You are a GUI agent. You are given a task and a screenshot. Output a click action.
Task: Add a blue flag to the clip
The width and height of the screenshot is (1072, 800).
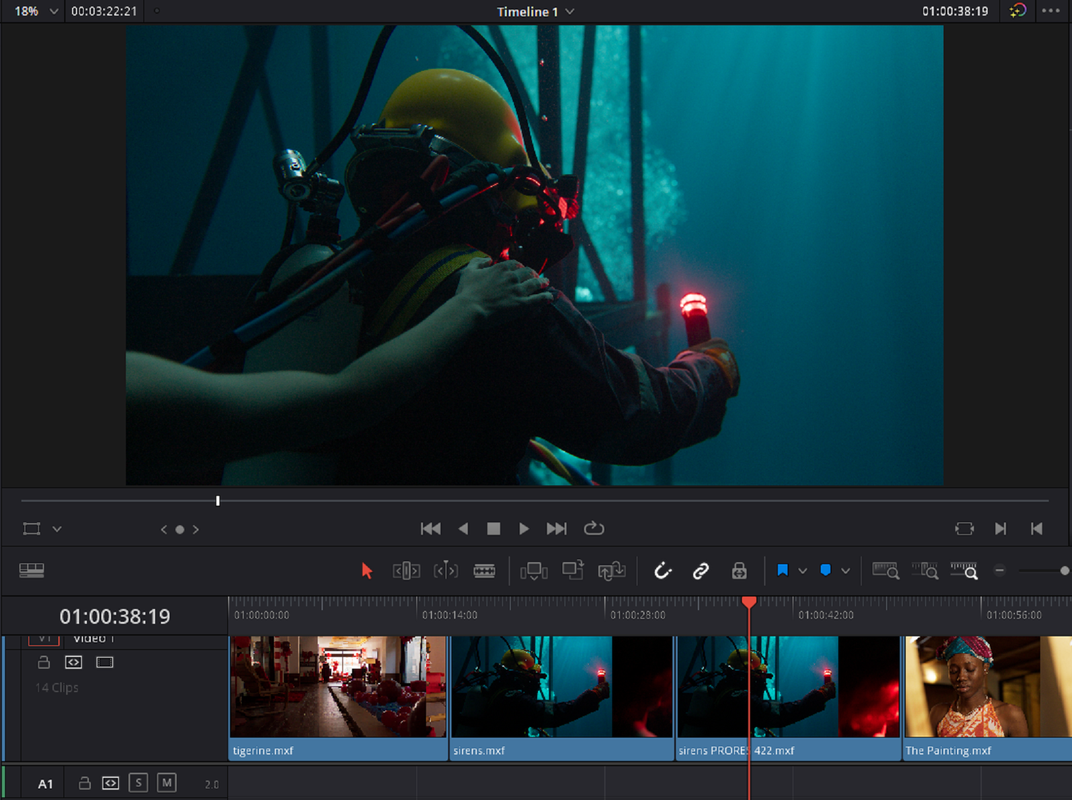[x=783, y=570]
